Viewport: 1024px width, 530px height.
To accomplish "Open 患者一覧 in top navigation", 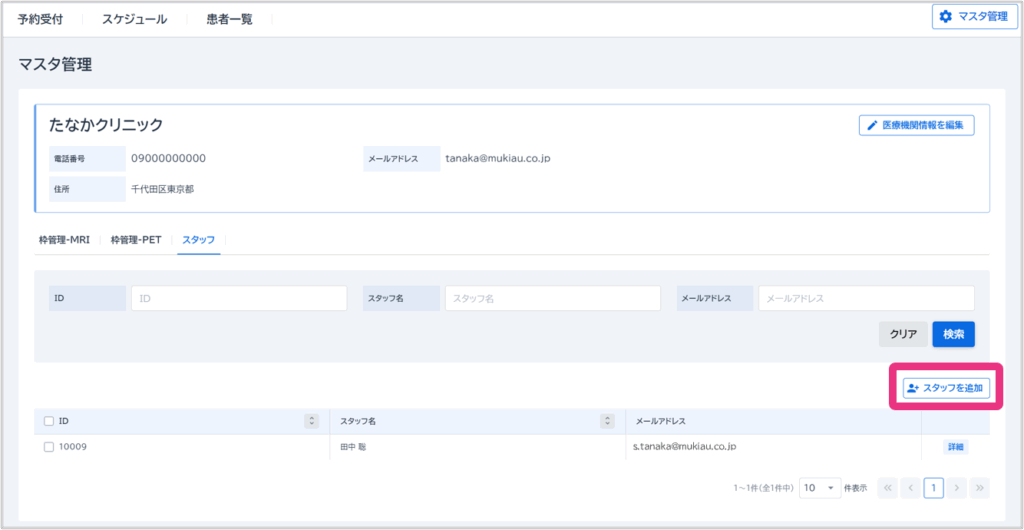I will (x=229, y=19).
